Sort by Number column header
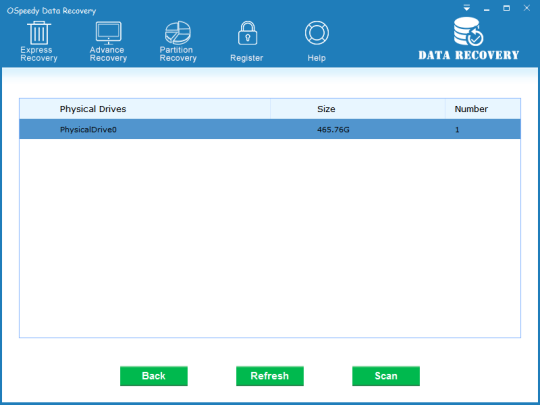540x405 pixels. (483, 109)
